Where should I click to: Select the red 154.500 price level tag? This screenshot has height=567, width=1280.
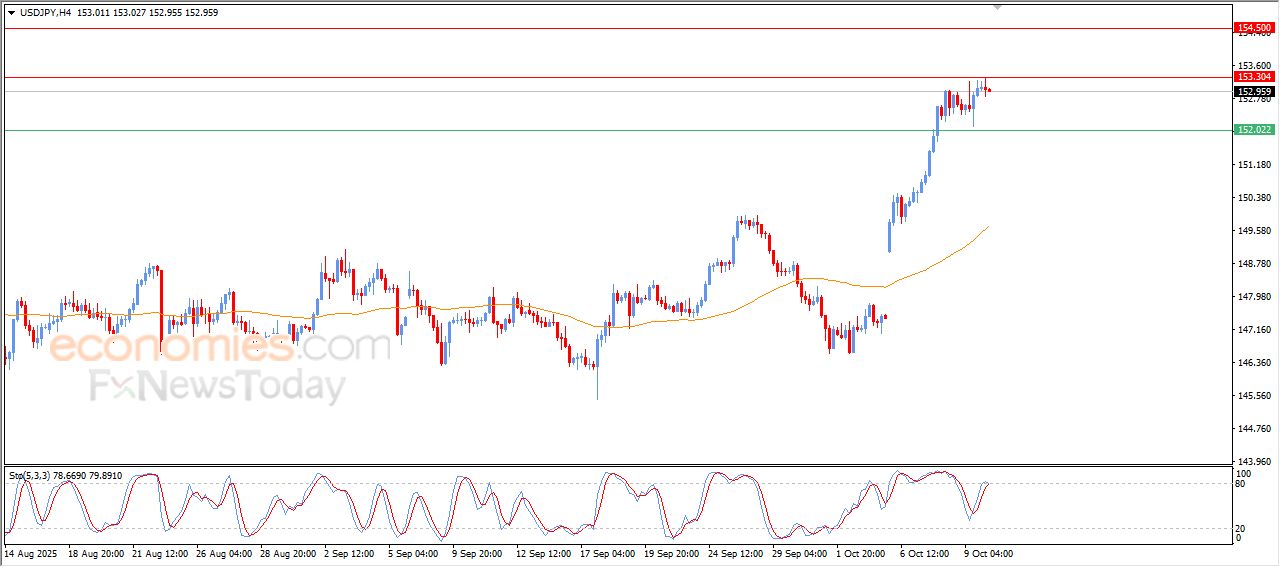1254,28
